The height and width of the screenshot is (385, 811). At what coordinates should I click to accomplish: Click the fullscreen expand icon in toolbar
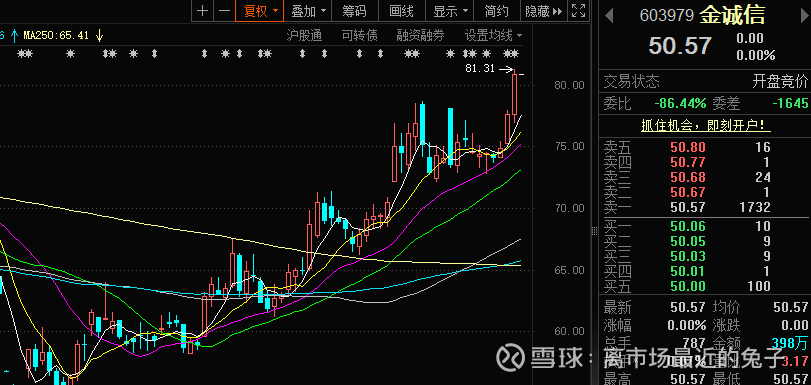578,11
